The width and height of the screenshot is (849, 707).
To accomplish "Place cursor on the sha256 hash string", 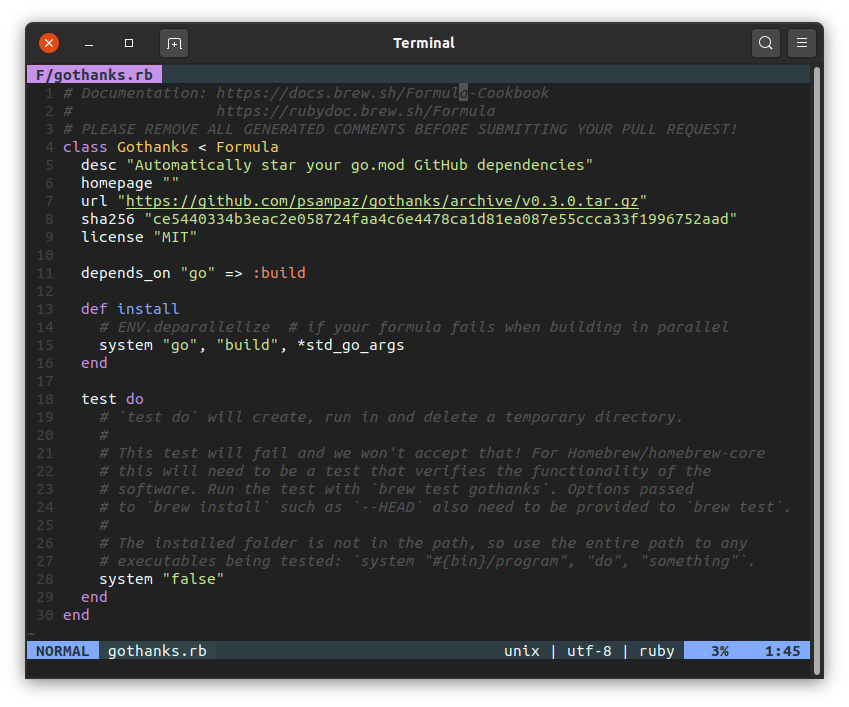I will click(x=440, y=219).
